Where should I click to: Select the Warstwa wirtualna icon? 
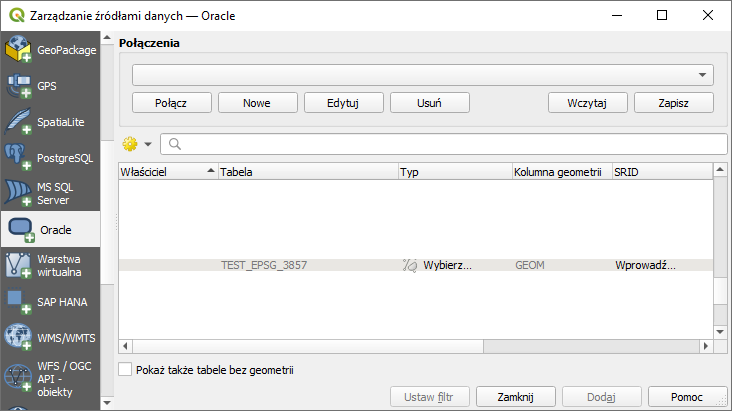tap(19, 265)
